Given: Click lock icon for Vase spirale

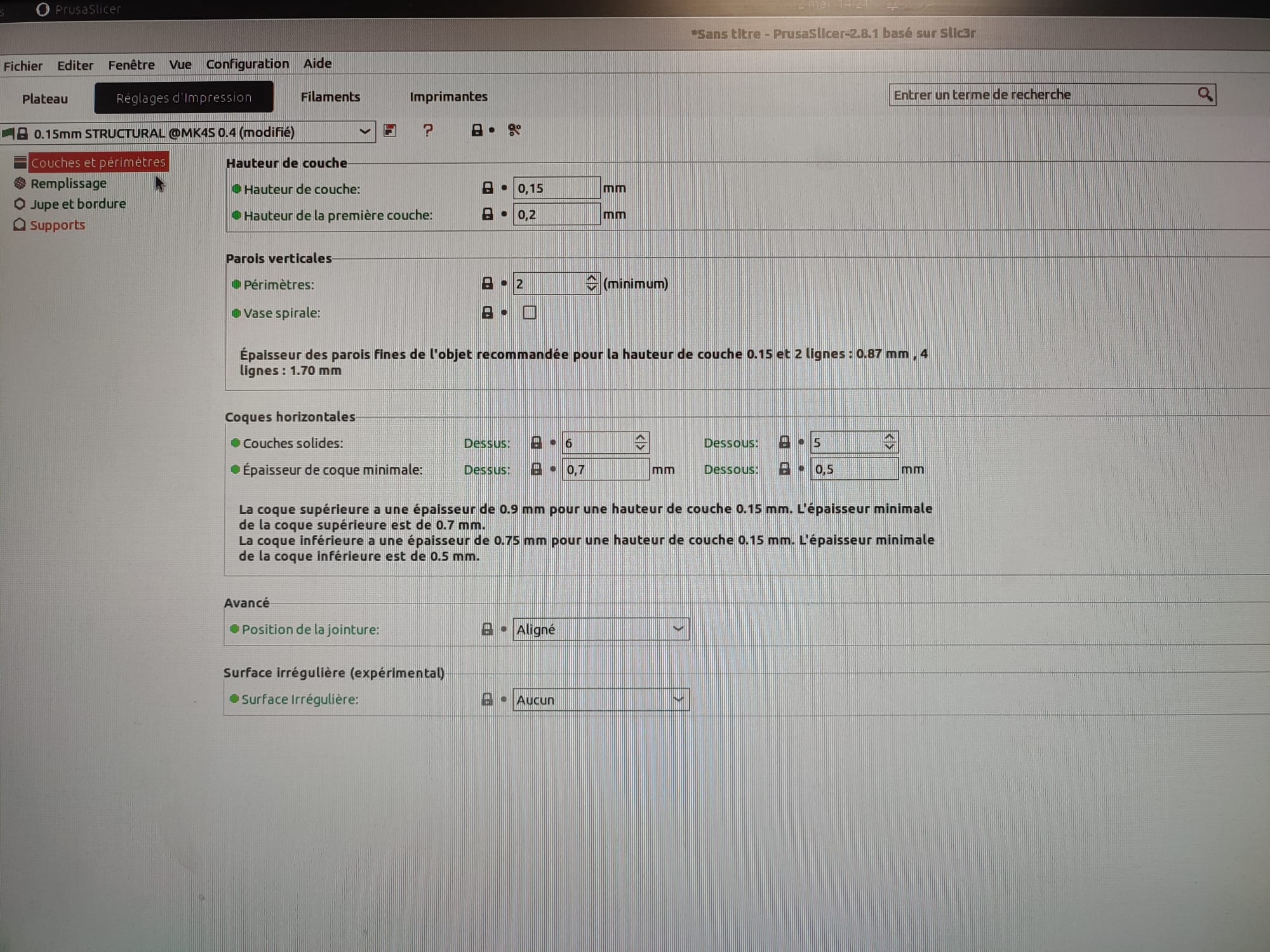Looking at the screenshot, I should click(488, 312).
